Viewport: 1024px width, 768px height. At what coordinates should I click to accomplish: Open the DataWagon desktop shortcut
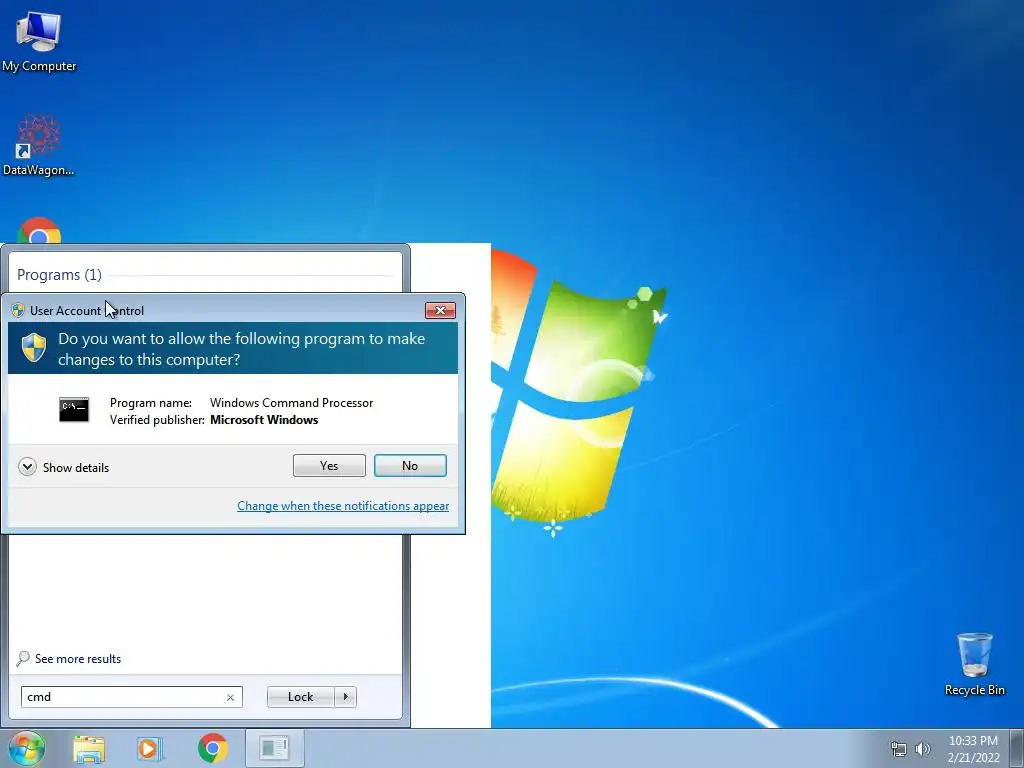tap(39, 146)
